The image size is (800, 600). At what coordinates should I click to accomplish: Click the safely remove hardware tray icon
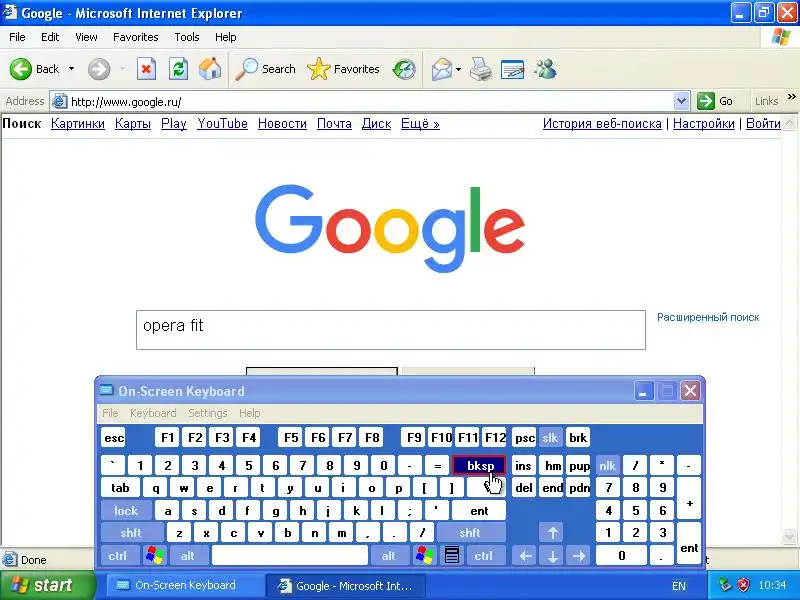[725, 585]
